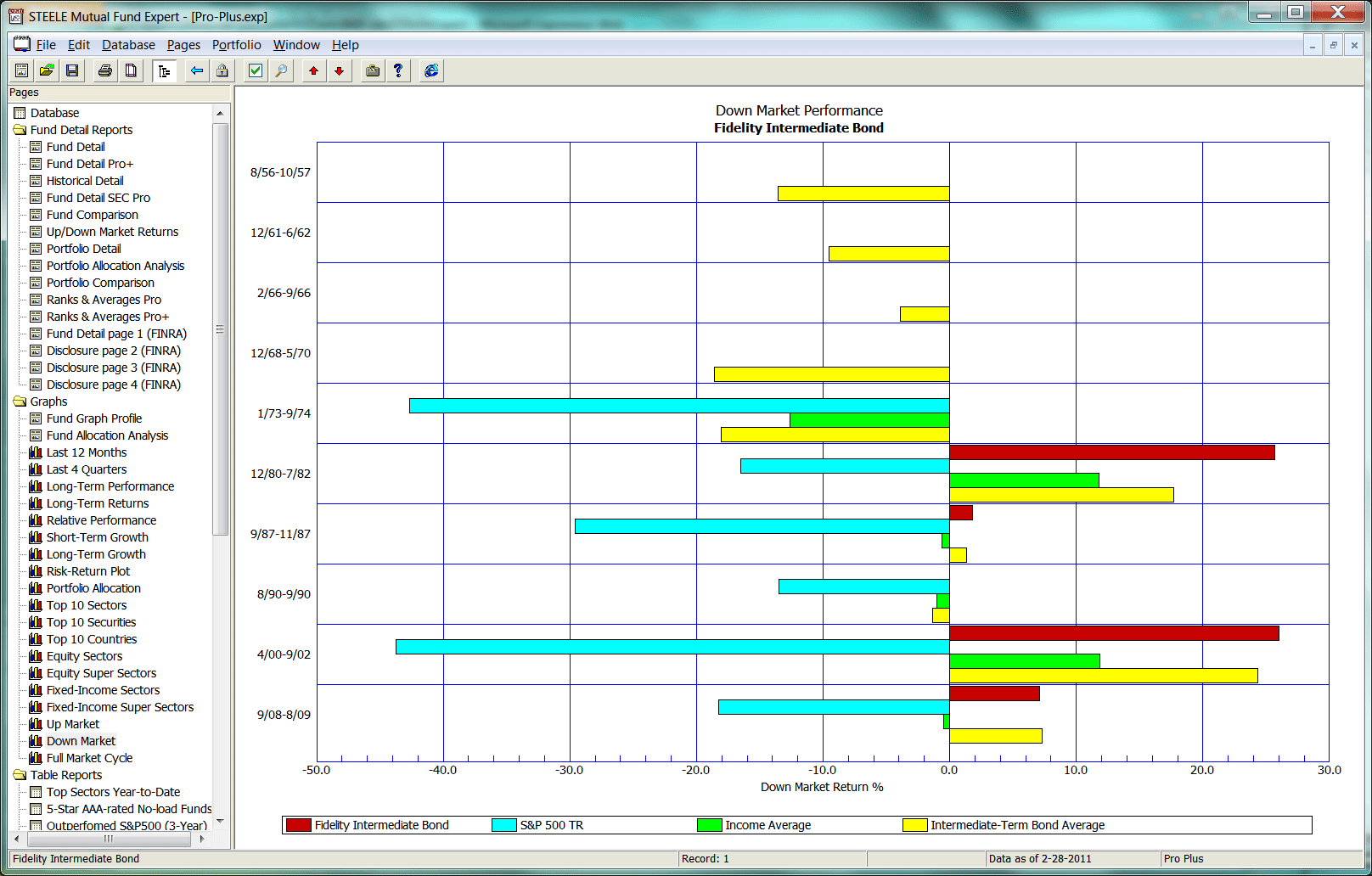1372x876 pixels.
Task: Click the cyan S&P 500 TR legend swatch
Action: [504, 825]
